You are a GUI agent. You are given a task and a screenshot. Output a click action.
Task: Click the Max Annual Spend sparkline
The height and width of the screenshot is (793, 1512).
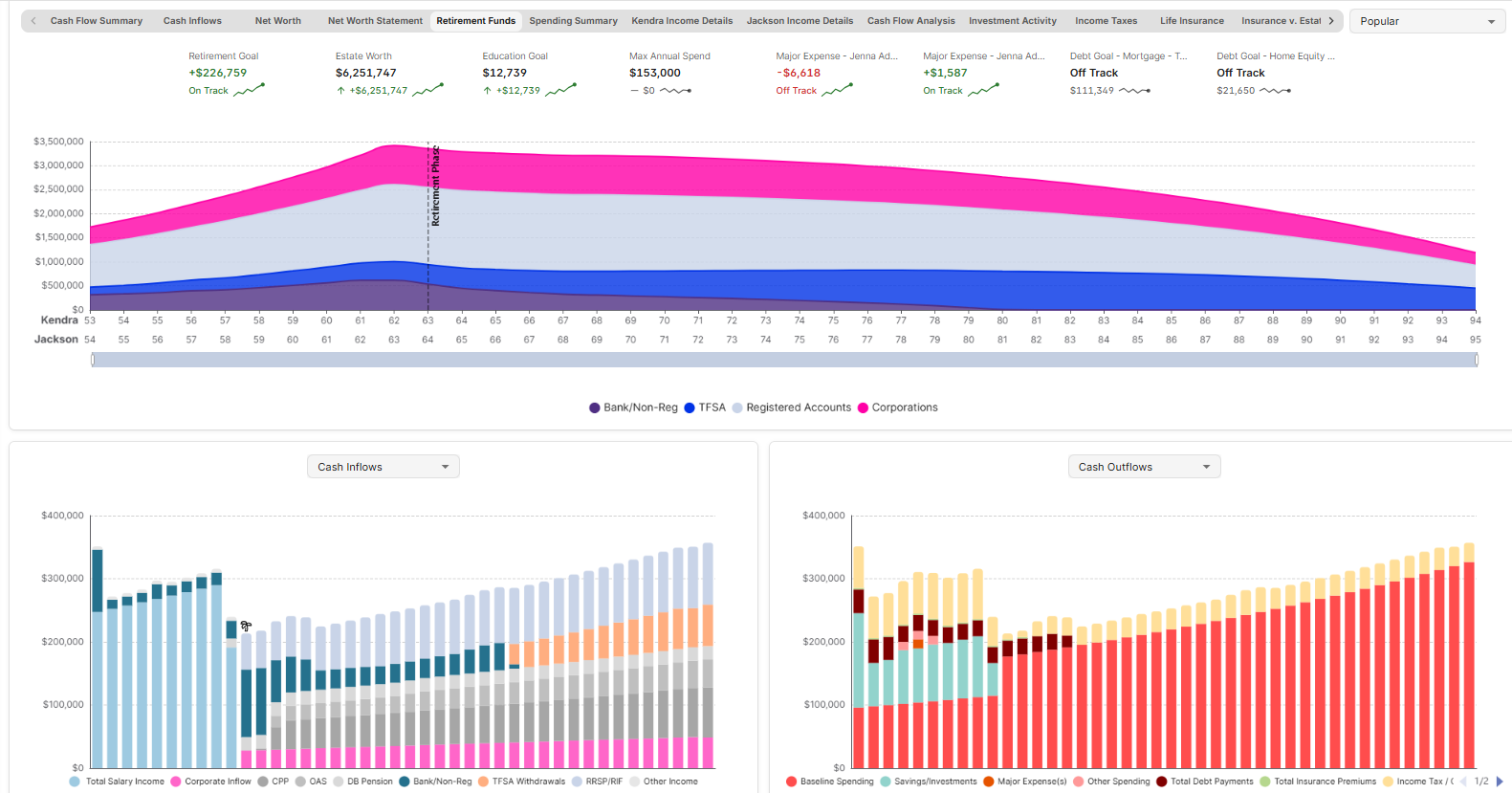pos(676,91)
